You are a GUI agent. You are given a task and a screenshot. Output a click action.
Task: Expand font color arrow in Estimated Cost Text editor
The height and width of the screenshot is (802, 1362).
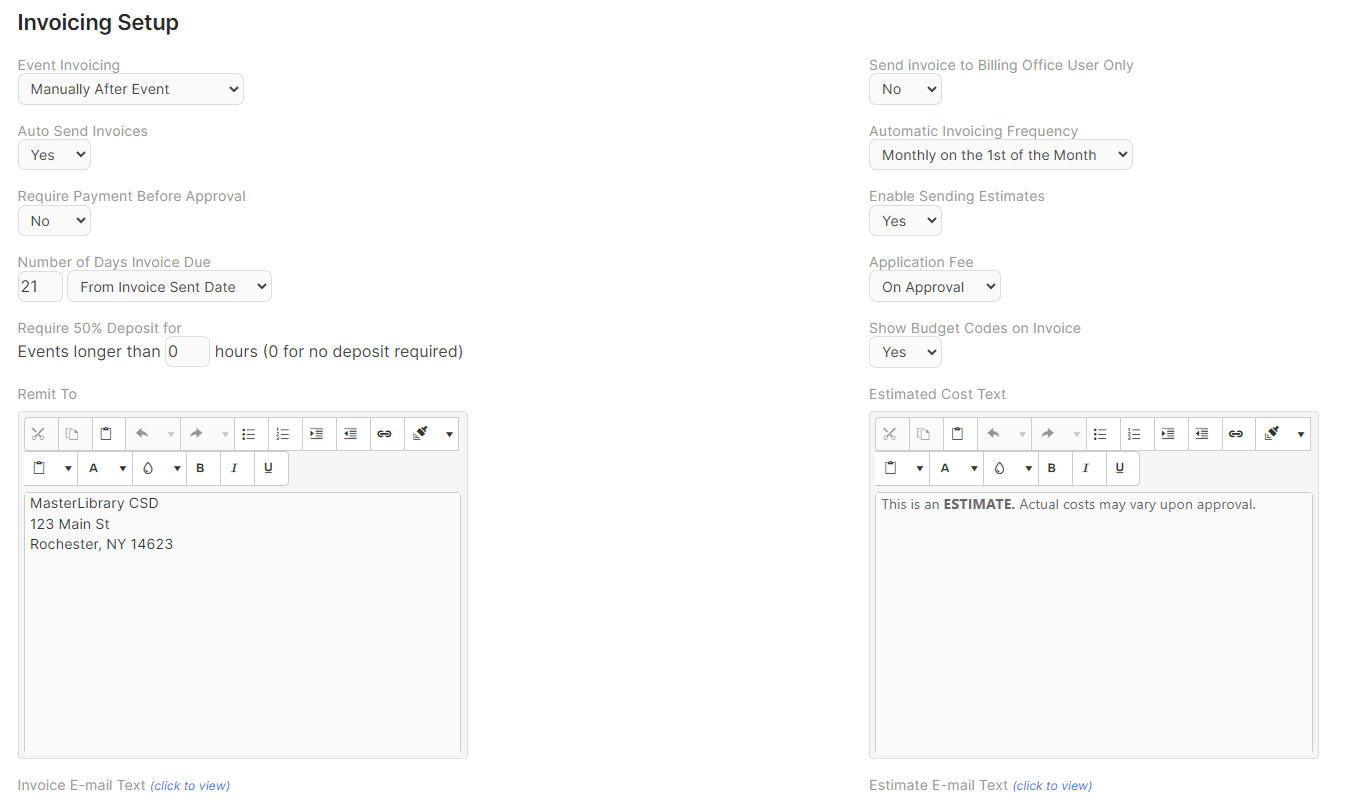pos(973,468)
